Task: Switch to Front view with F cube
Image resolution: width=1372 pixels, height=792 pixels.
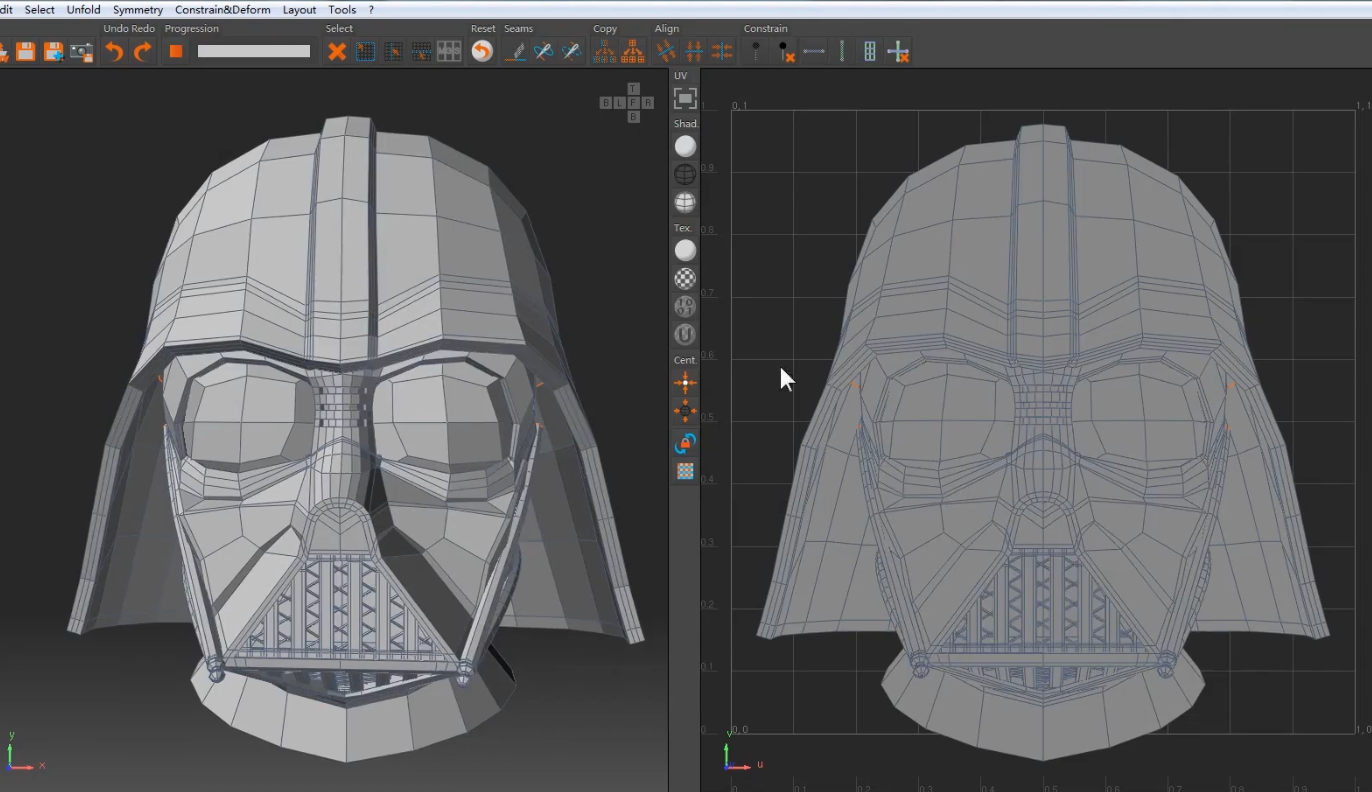Action: (633, 103)
